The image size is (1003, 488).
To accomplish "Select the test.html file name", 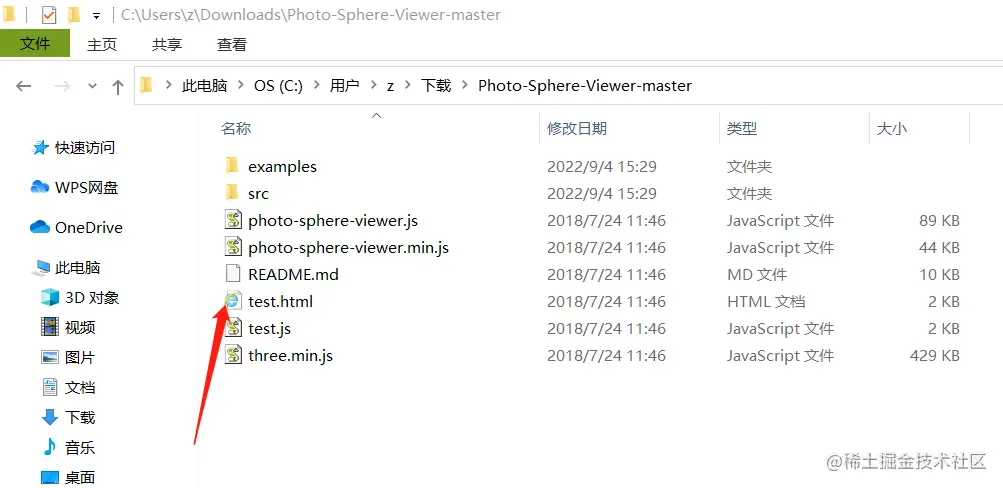I will point(281,301).
